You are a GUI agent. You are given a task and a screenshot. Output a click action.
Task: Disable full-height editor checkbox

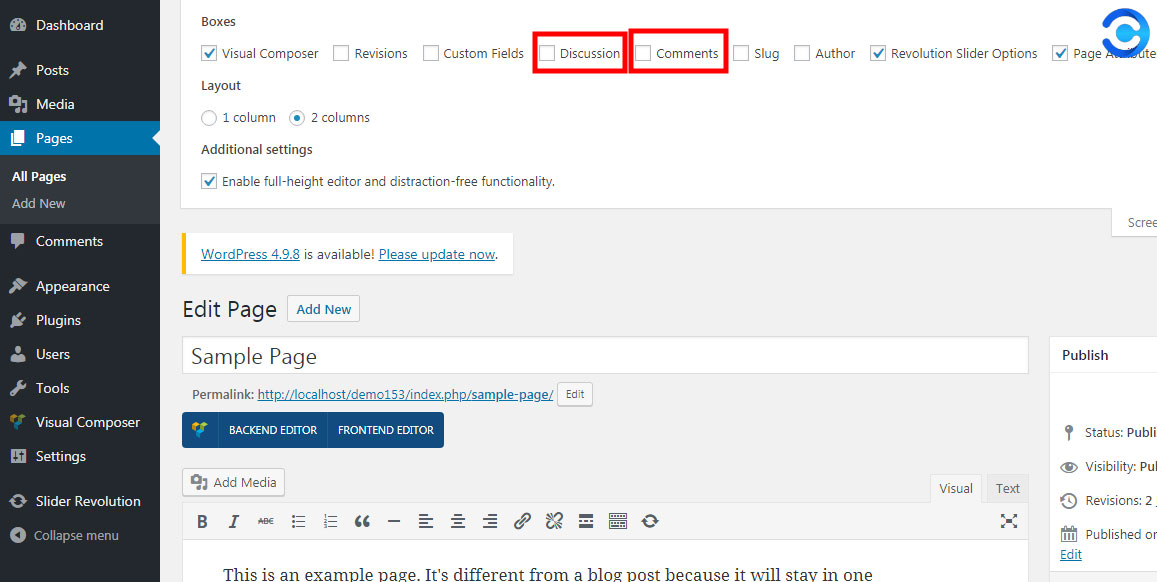tap(209, 181)
